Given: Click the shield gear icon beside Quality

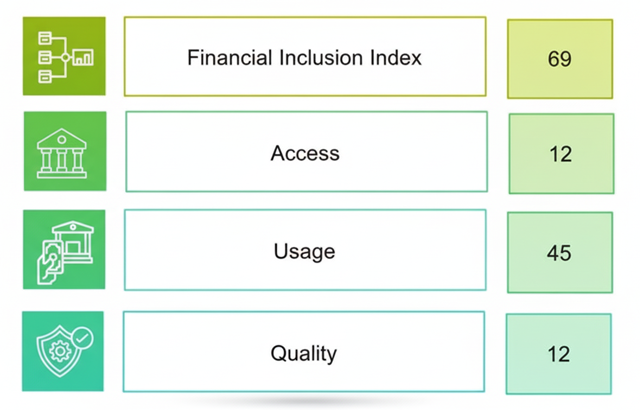Looking at the screenshot, I should 64,351.
